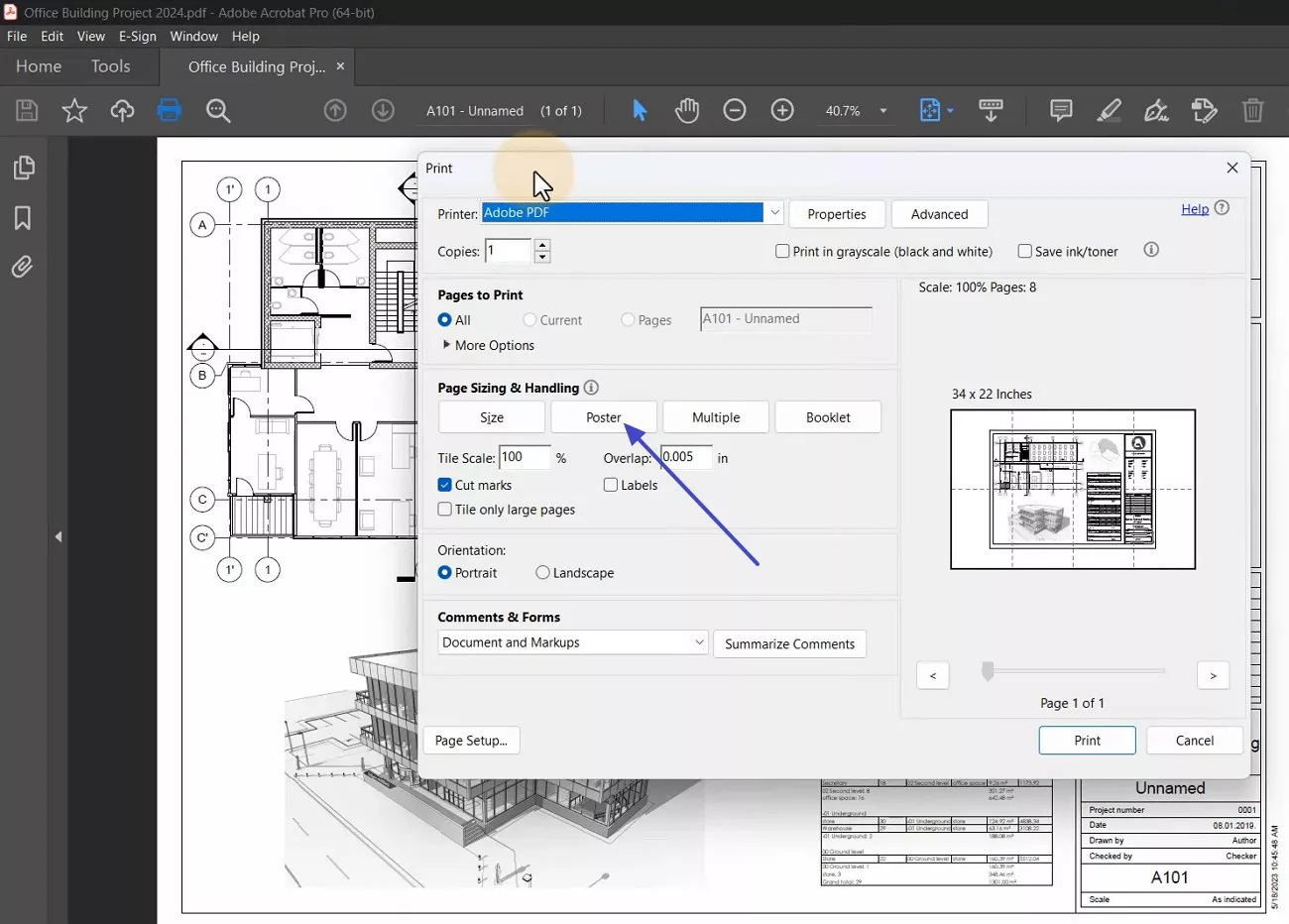1289x924 pixels.
Task: Open the Attachments paperclip panel
Action: [22, 267]
